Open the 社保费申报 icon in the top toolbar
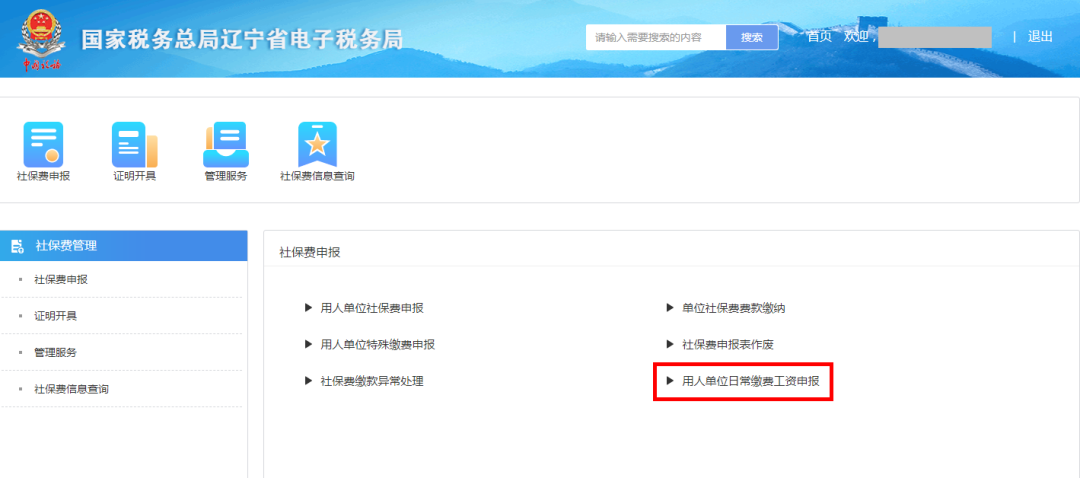1080x478 pixels. click(x=43, y=145)
